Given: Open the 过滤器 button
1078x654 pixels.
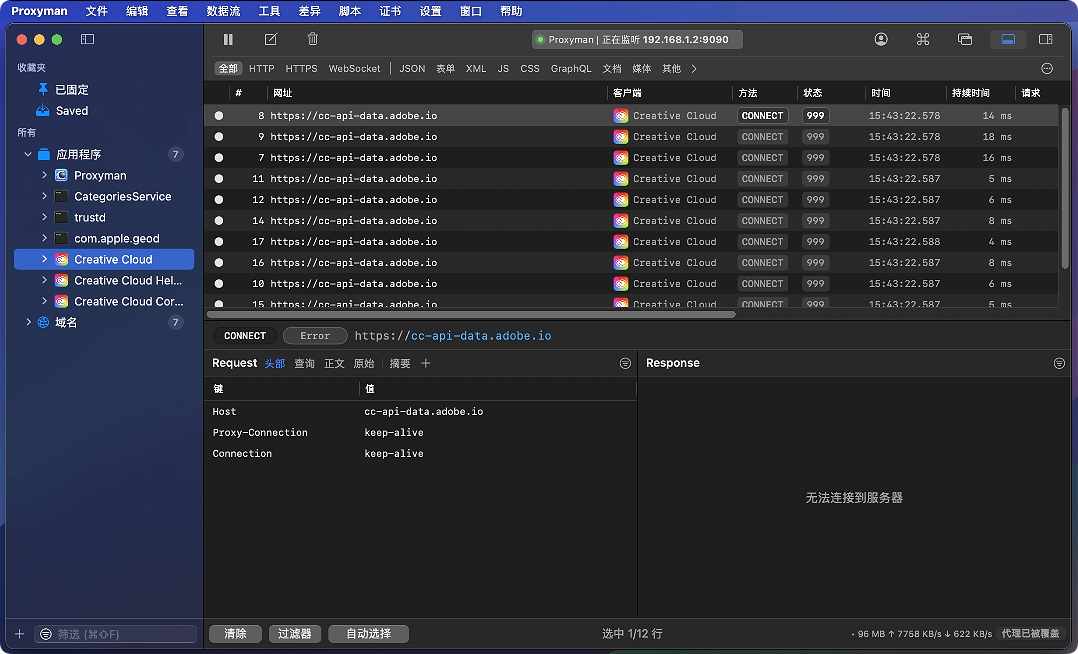Looking at the screenshot, I should (x=294, y=634).
